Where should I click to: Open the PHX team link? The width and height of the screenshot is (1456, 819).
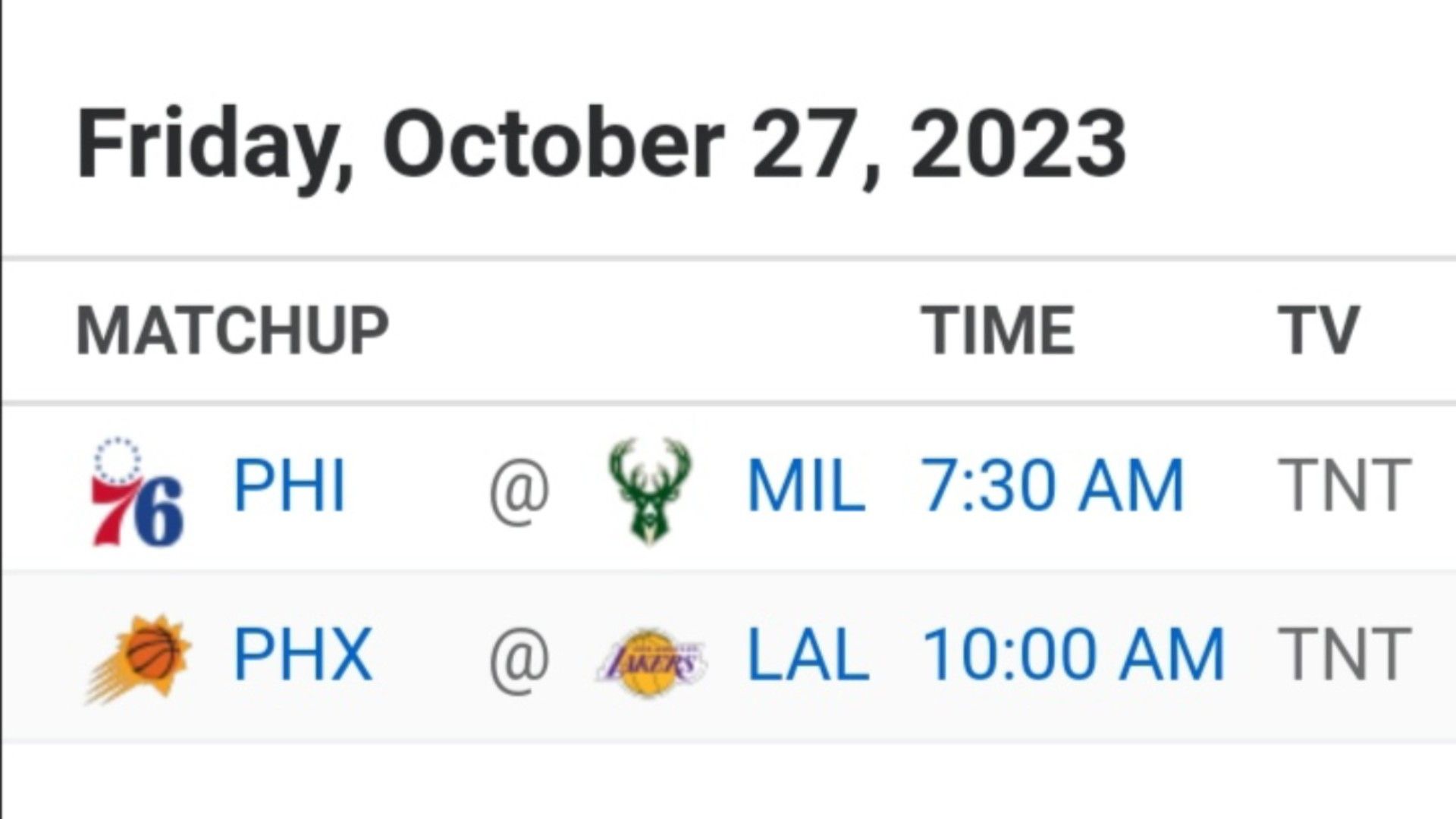point(303,654)
